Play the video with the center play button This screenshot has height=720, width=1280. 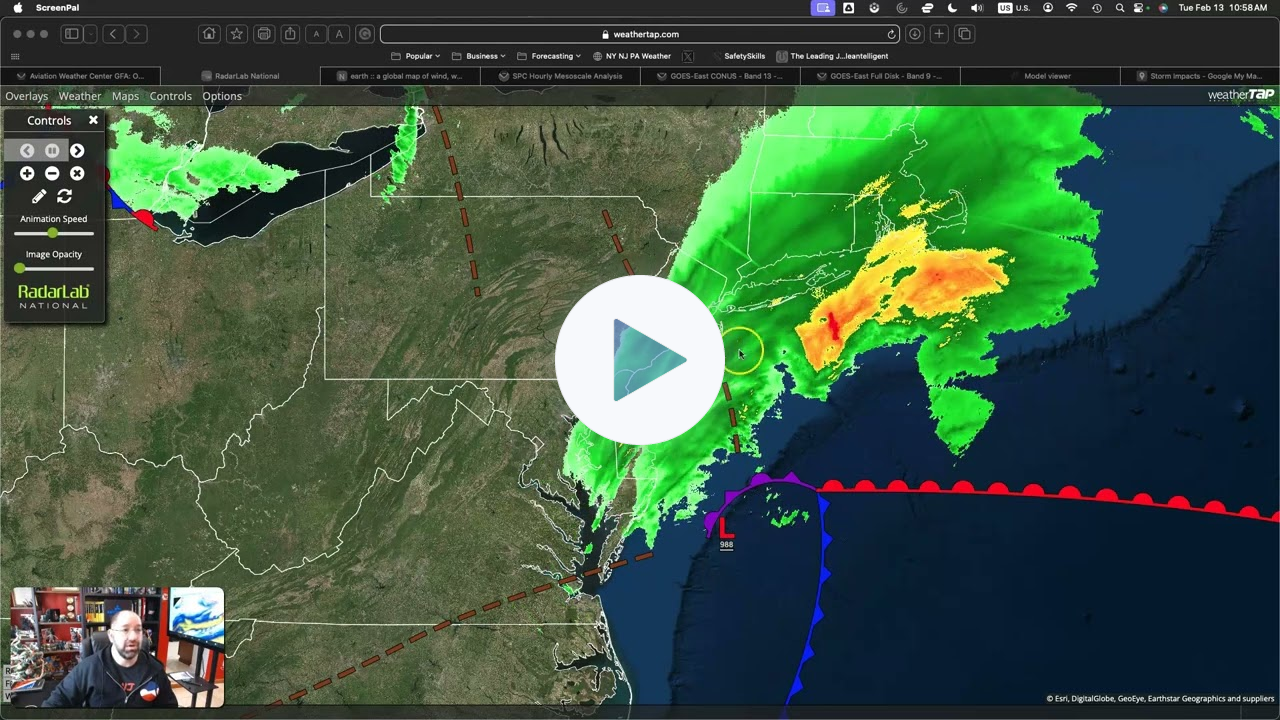click(640, 360)
